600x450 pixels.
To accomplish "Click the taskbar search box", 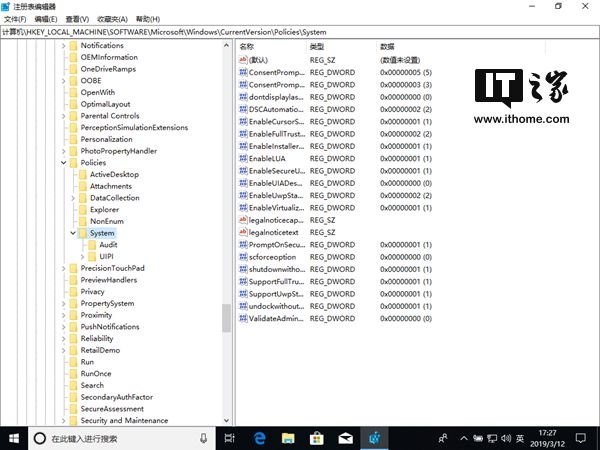I will pos(121,439).
